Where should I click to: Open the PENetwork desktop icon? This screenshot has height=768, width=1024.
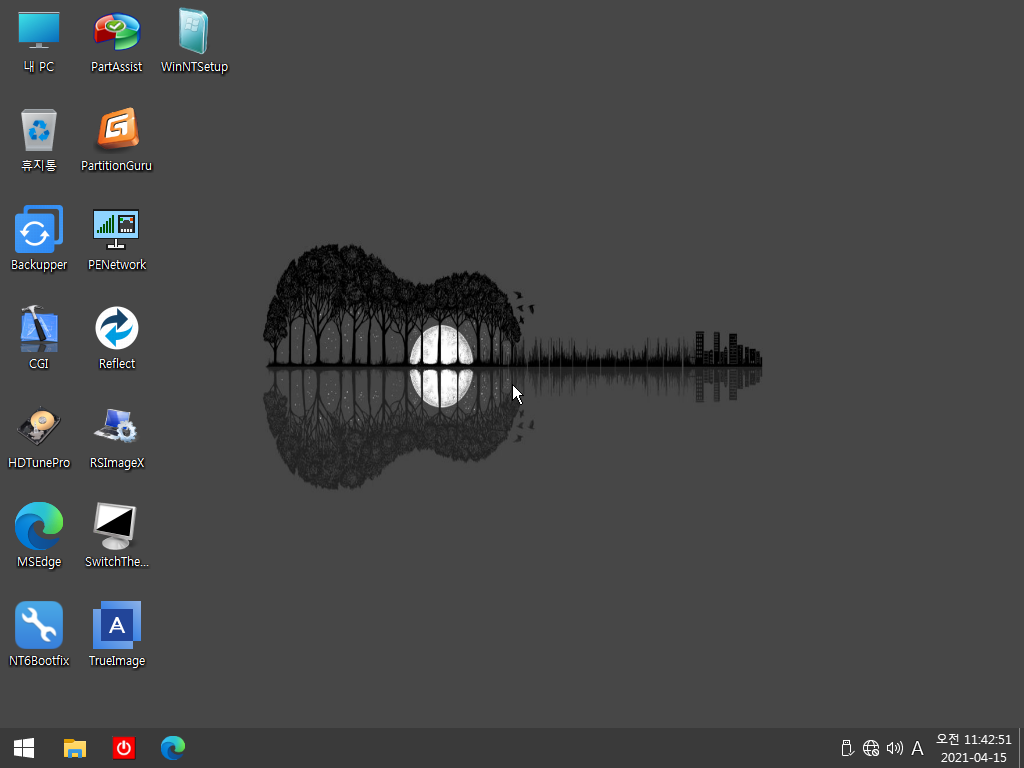116,239
